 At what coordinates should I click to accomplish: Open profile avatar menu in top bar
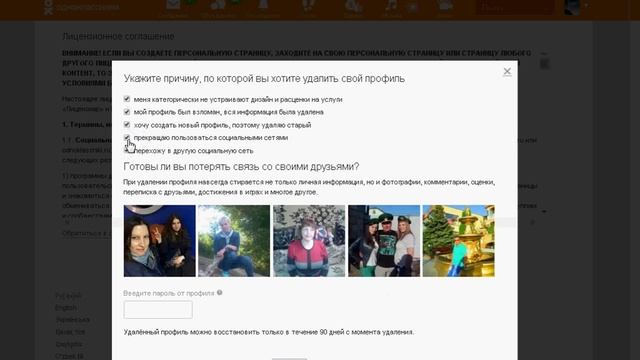point(572,7)
